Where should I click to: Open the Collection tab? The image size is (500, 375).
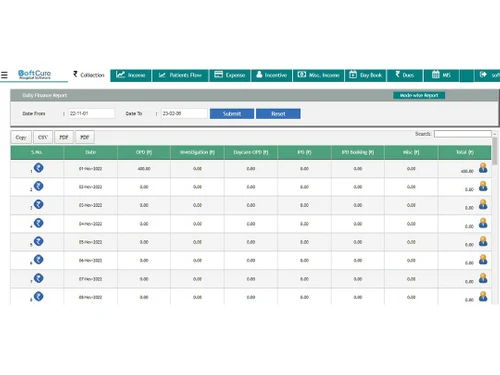point(89,75)
